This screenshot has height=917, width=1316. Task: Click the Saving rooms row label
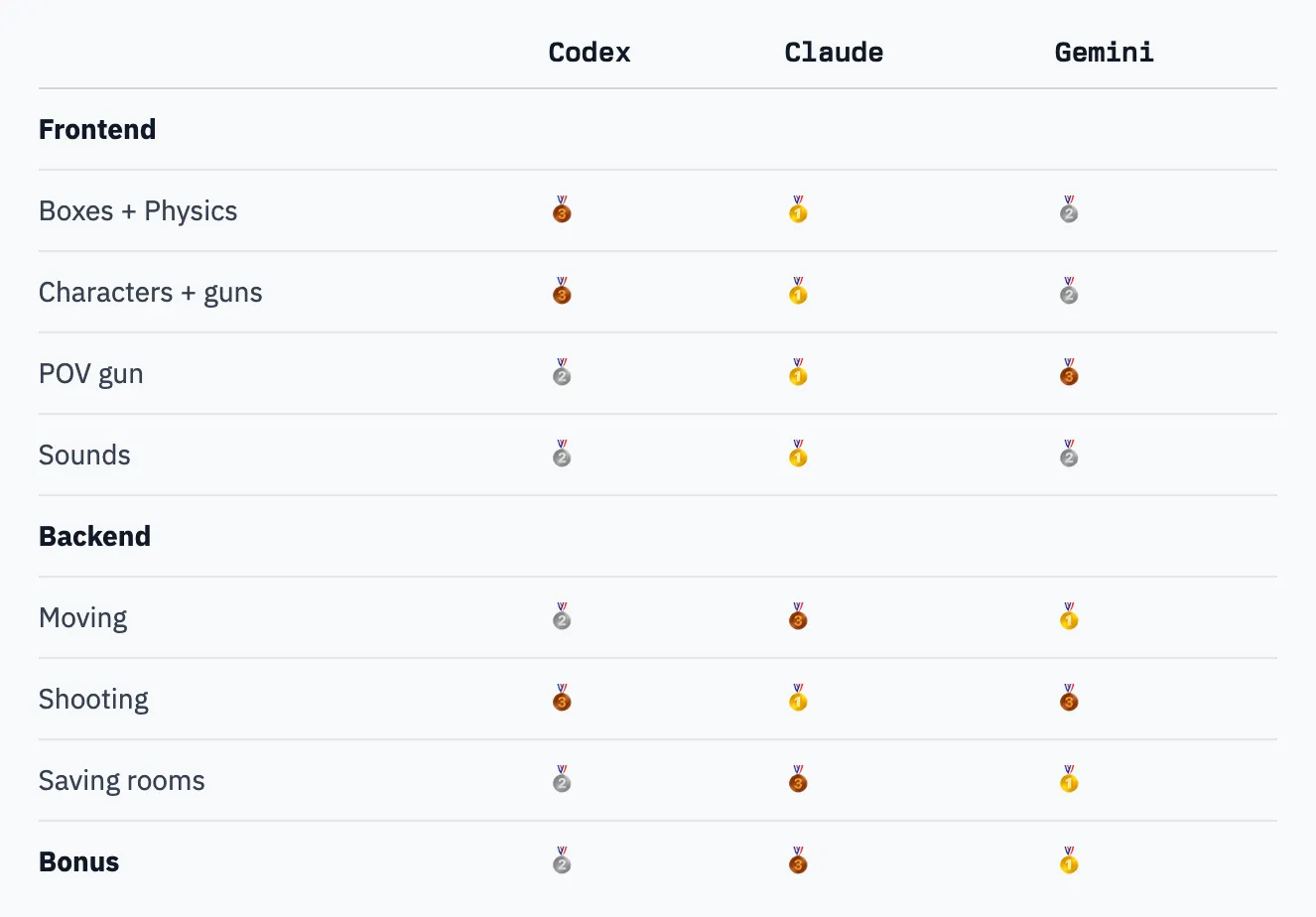[x=122, y=781]
